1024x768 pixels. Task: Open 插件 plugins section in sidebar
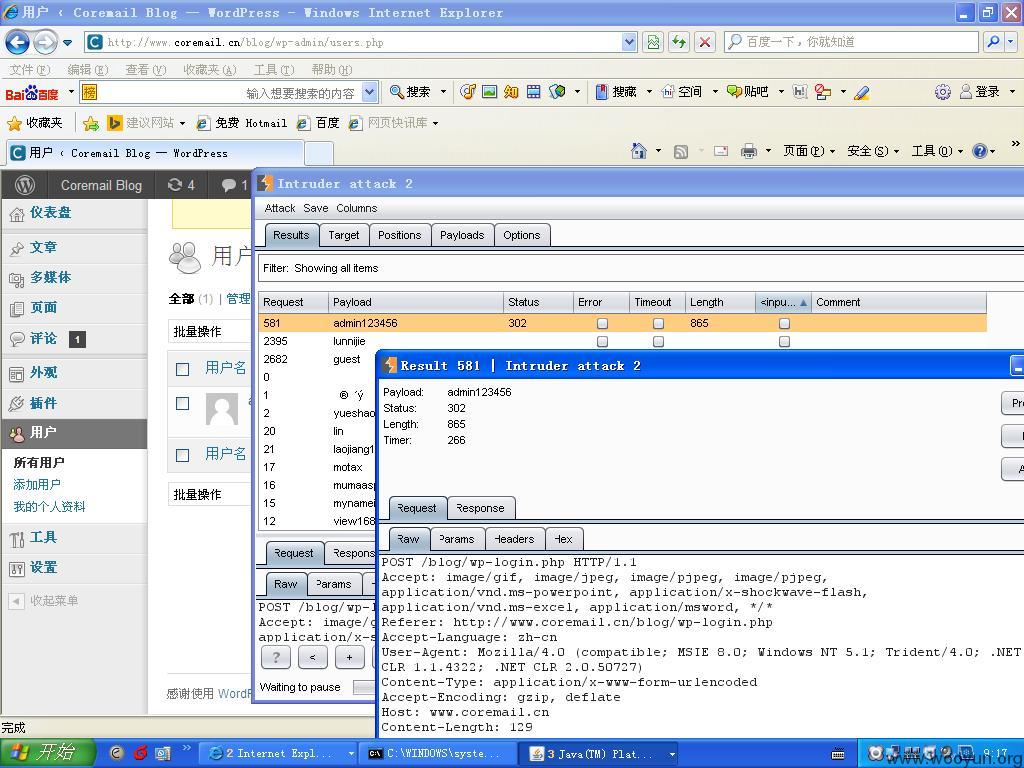(43, 404)
